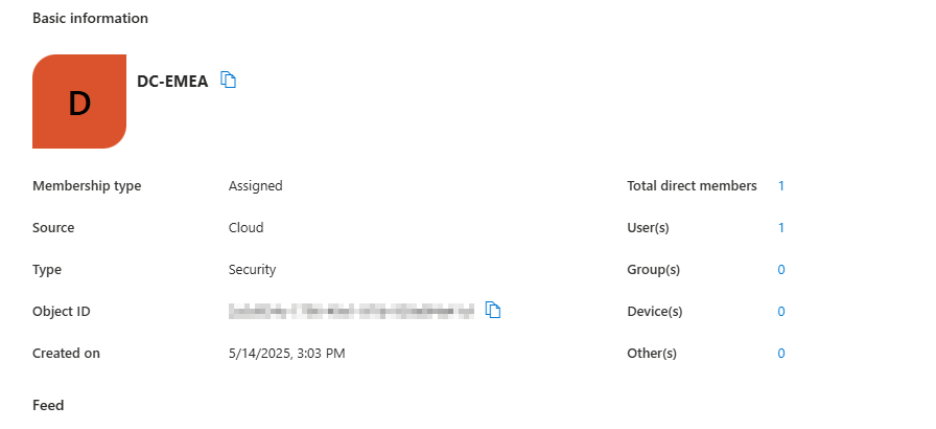Click the Total direct members label
The width and height of the screenshot is (936, 429).
(x=692, y=186)
